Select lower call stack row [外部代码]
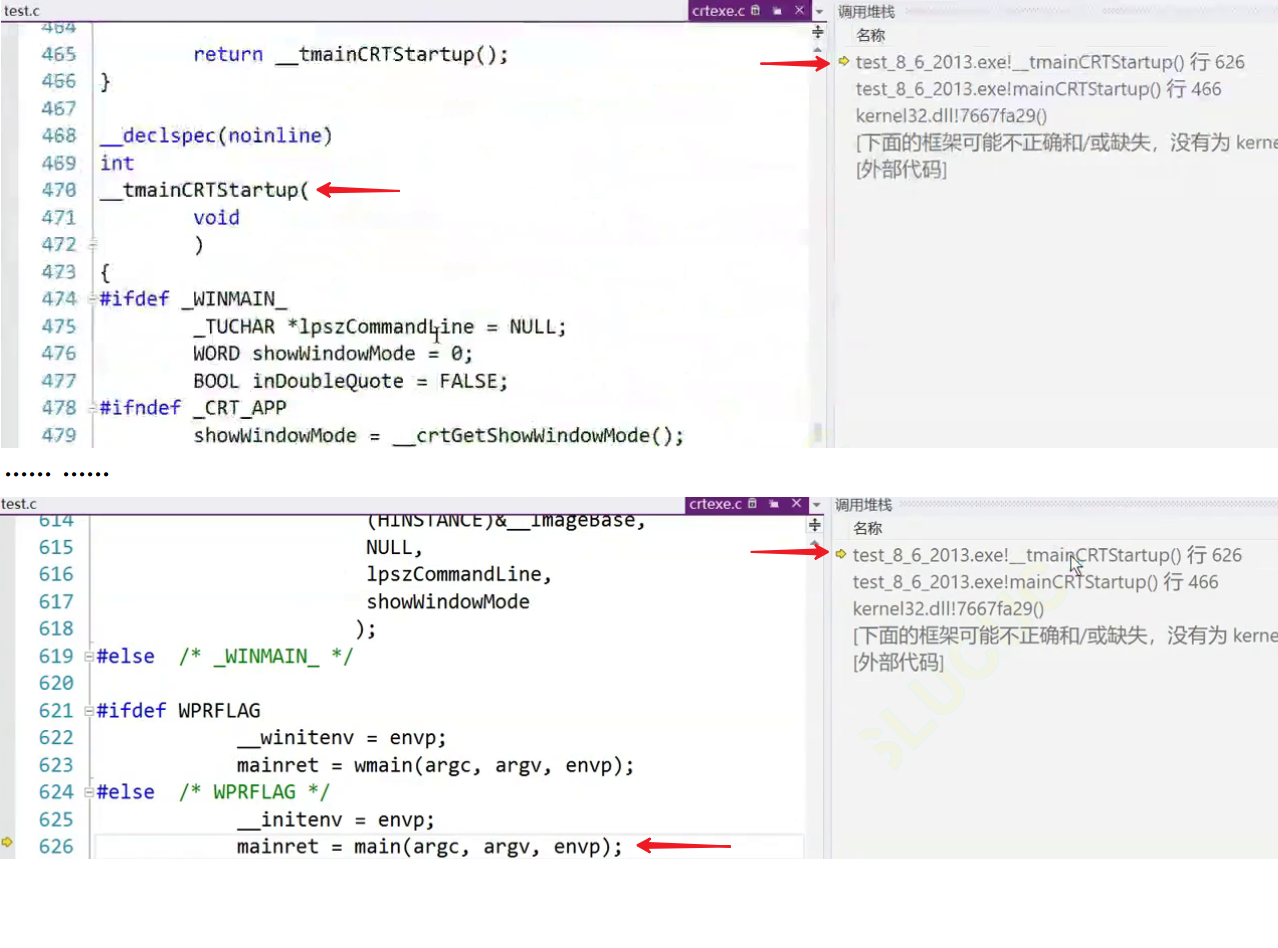This screenshot has width=1278, height=948. [x=897, y=662]
